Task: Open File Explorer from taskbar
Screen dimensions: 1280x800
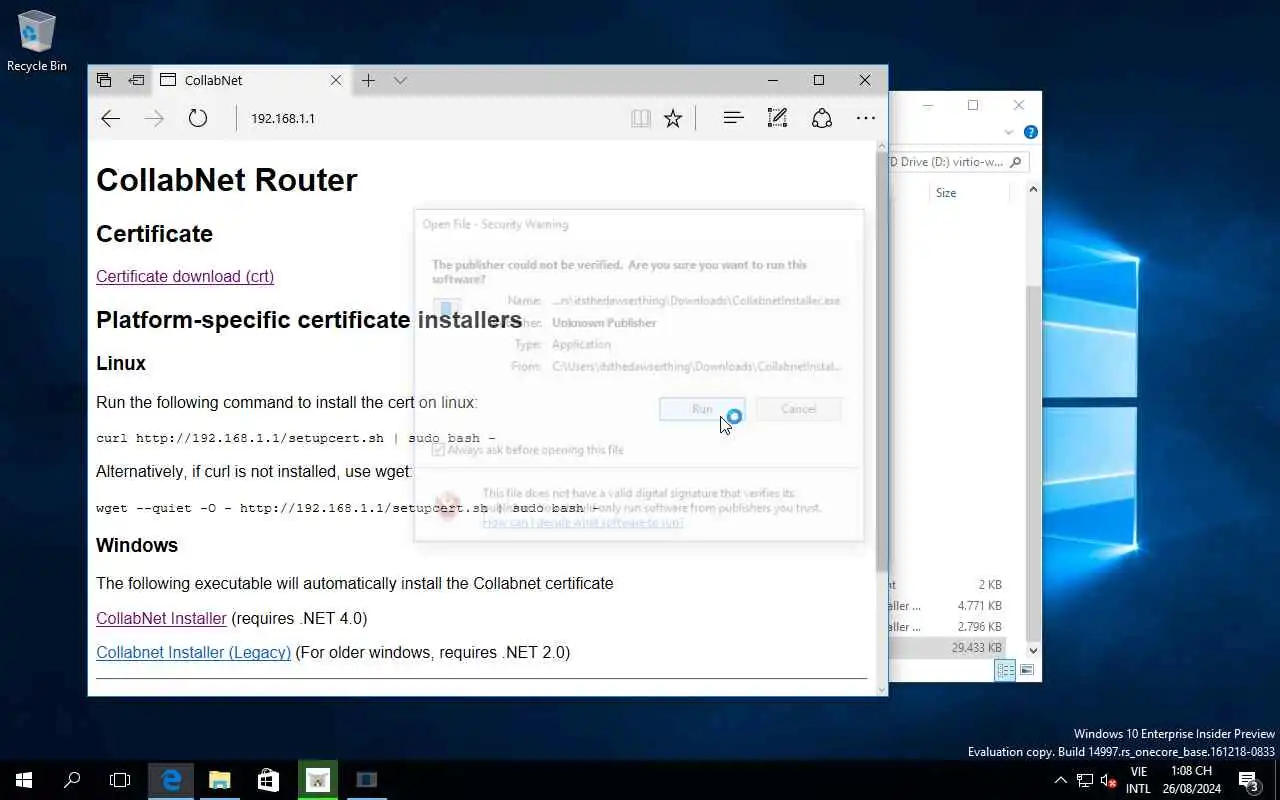Action: [220, 780]
